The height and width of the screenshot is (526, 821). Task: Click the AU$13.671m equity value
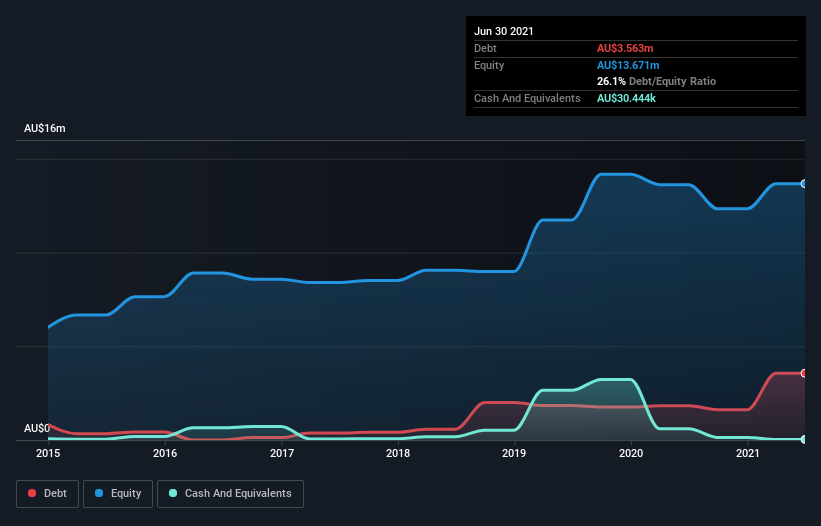pos(628,65)
